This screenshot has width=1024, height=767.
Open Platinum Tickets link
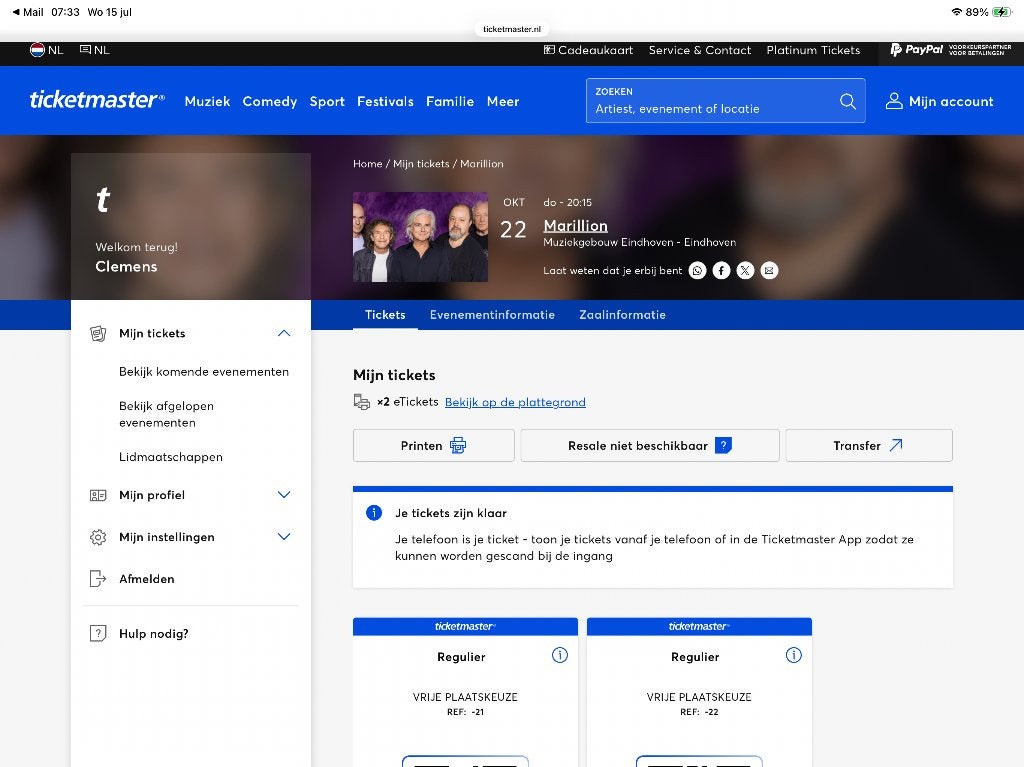[x=813, y=50]
